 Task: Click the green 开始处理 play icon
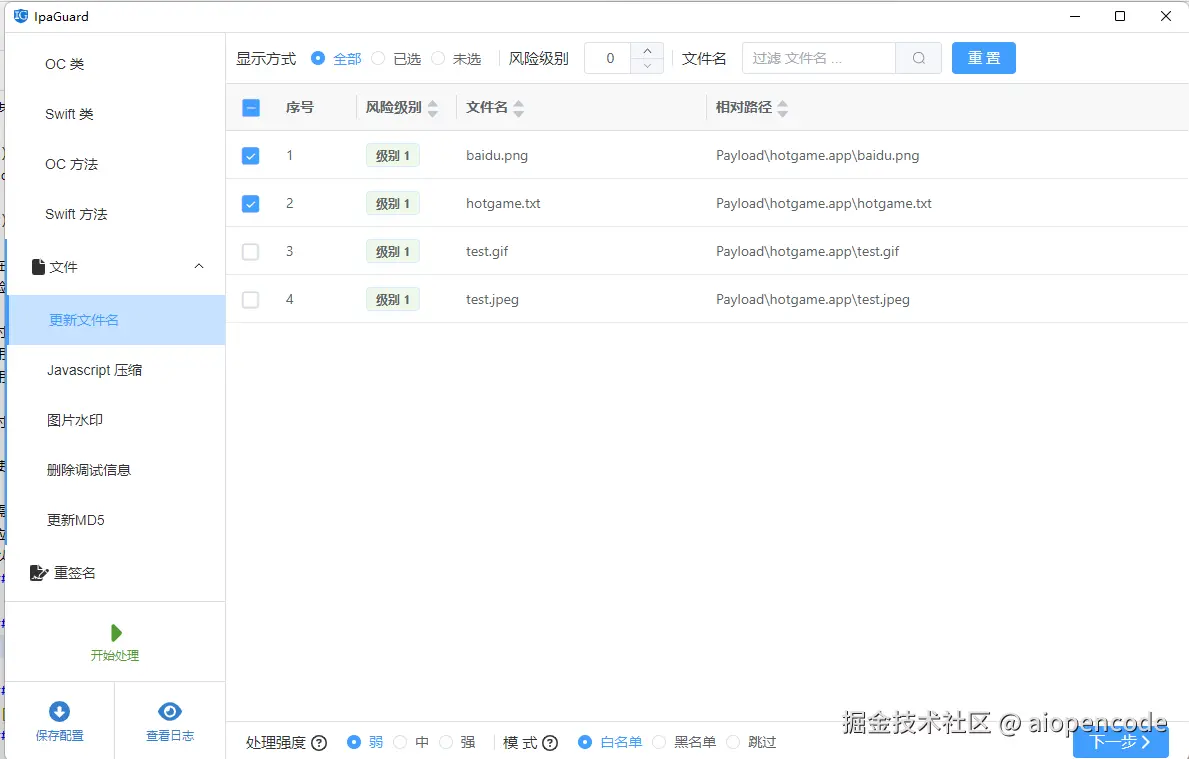click(x=115, y=632)
